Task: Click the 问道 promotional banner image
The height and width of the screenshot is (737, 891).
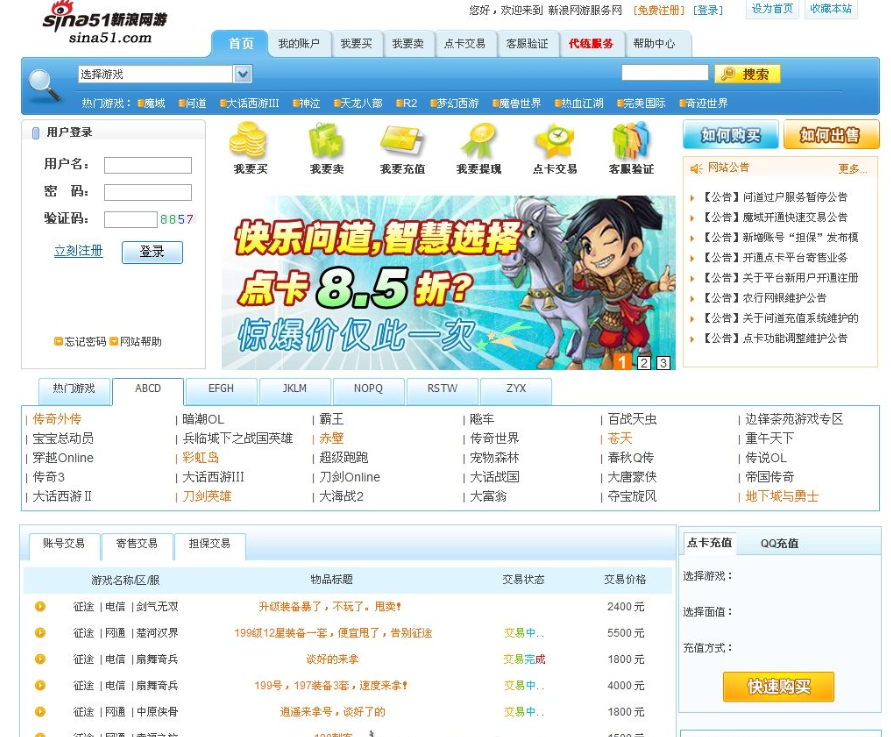Action: [x=448, y=282]
